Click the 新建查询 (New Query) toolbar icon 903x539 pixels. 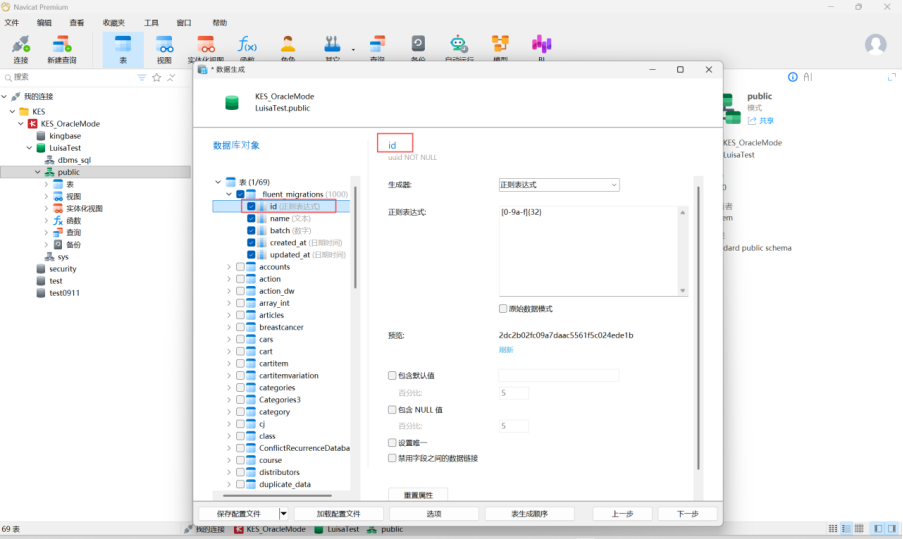point(61,47)
